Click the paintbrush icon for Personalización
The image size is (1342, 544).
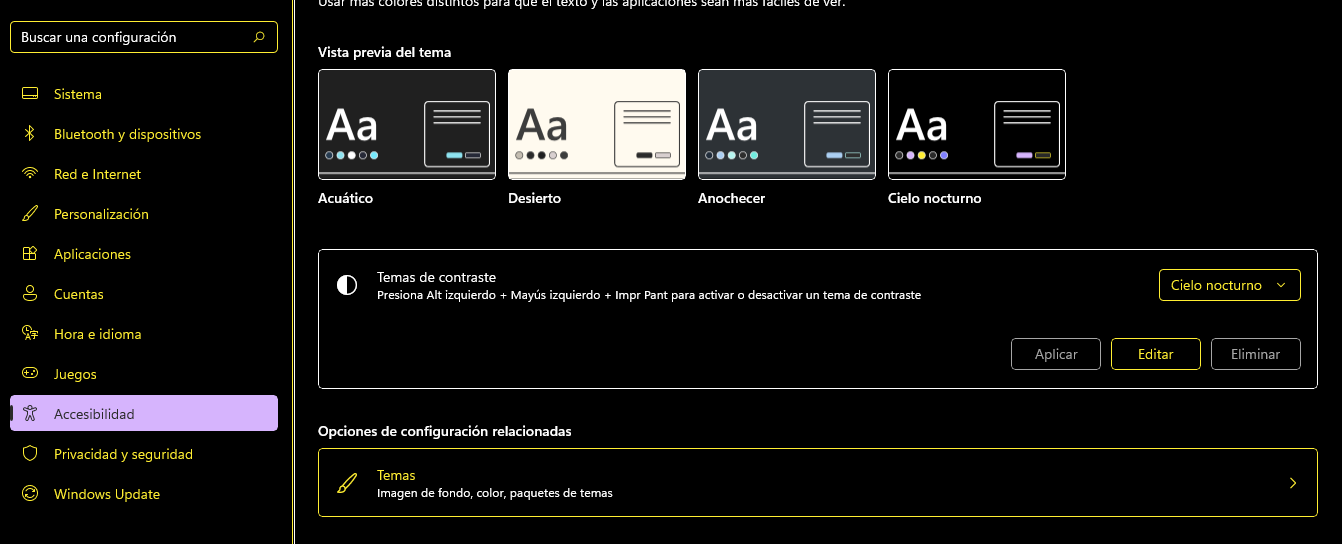[30, 214]
